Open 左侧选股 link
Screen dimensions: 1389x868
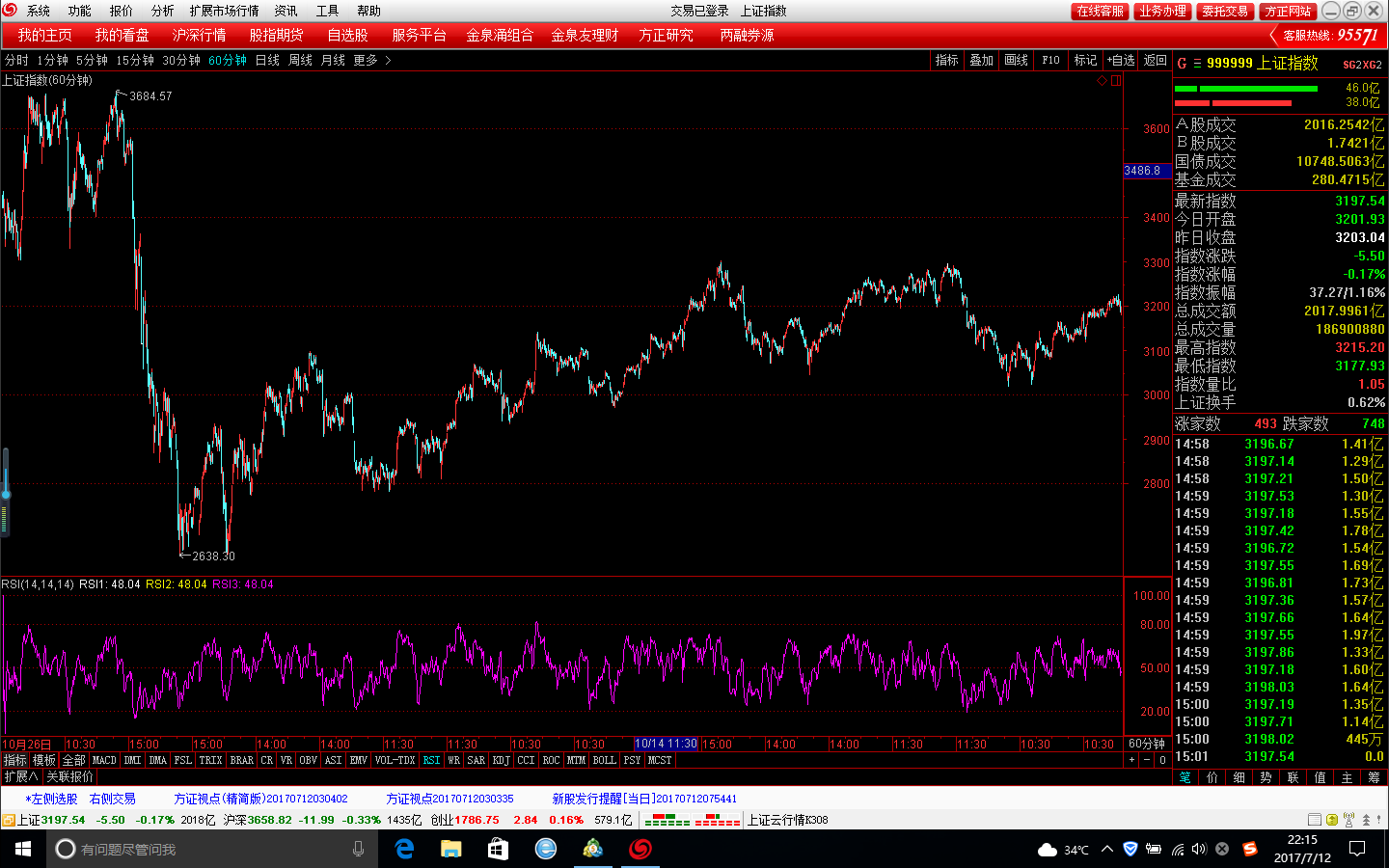tap(51, 799)
